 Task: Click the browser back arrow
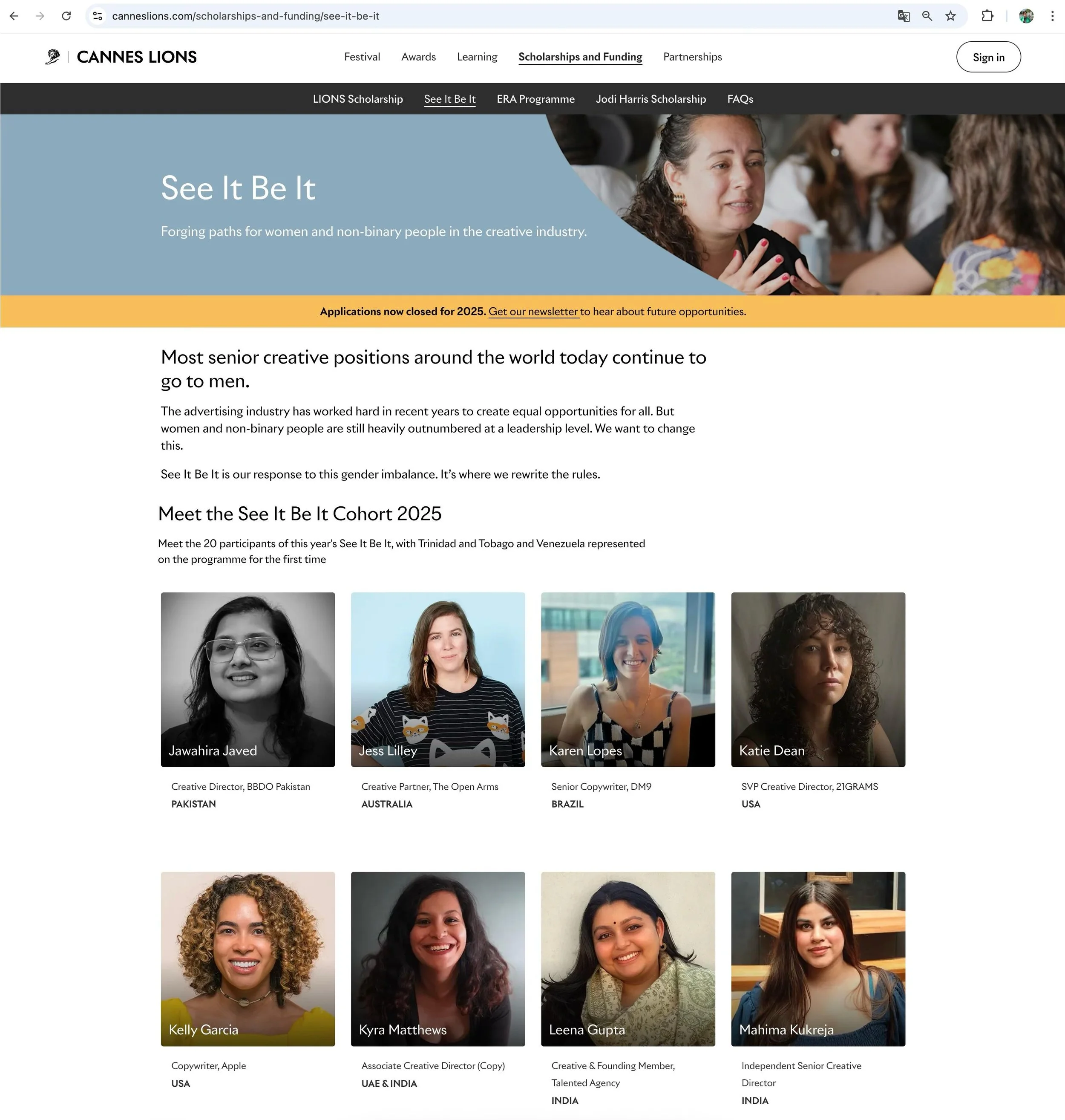coord(14,16)
